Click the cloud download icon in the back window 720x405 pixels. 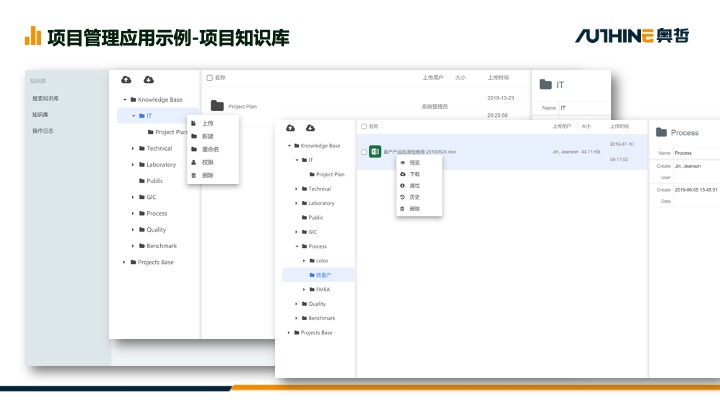click(148, 79)
